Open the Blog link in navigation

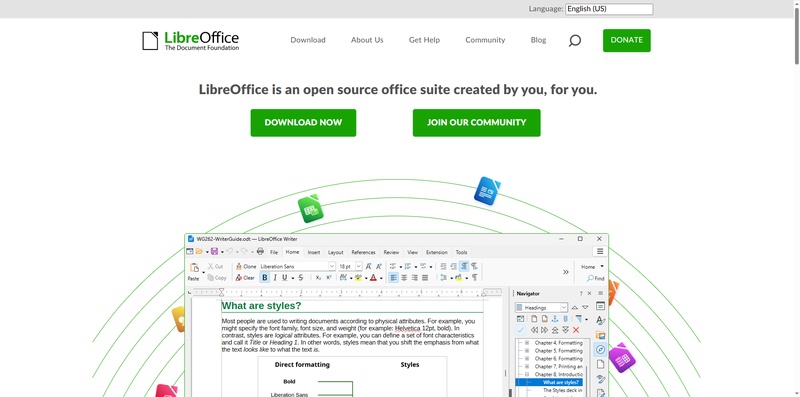click(538, 40)
